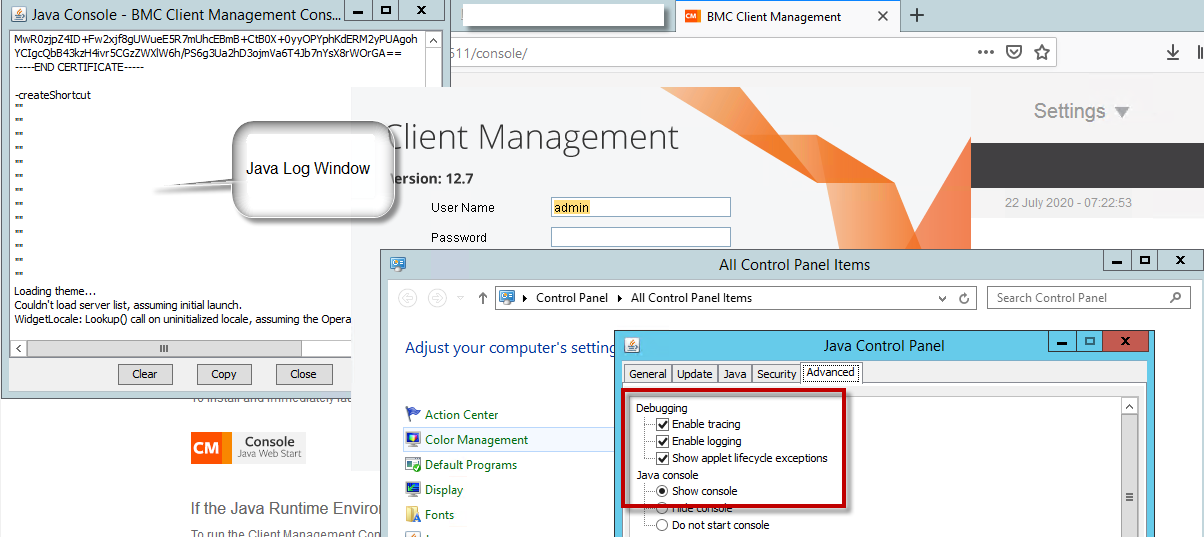Expand breadcrumb arrow before Control Panel
Screen dimensions: 1204x537
(525, 298)
